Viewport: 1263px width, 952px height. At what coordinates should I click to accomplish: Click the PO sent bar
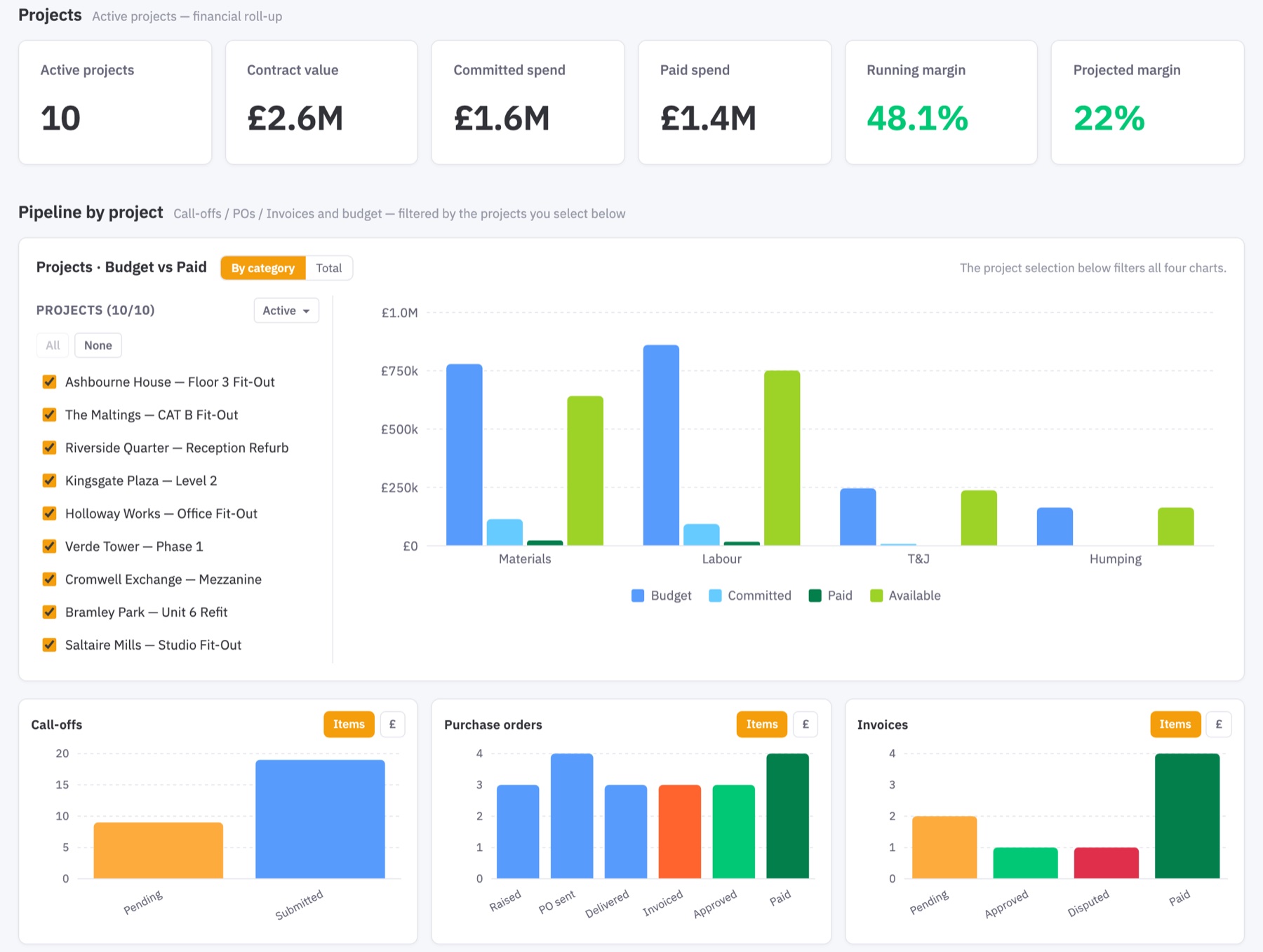[x=572, y=816]
